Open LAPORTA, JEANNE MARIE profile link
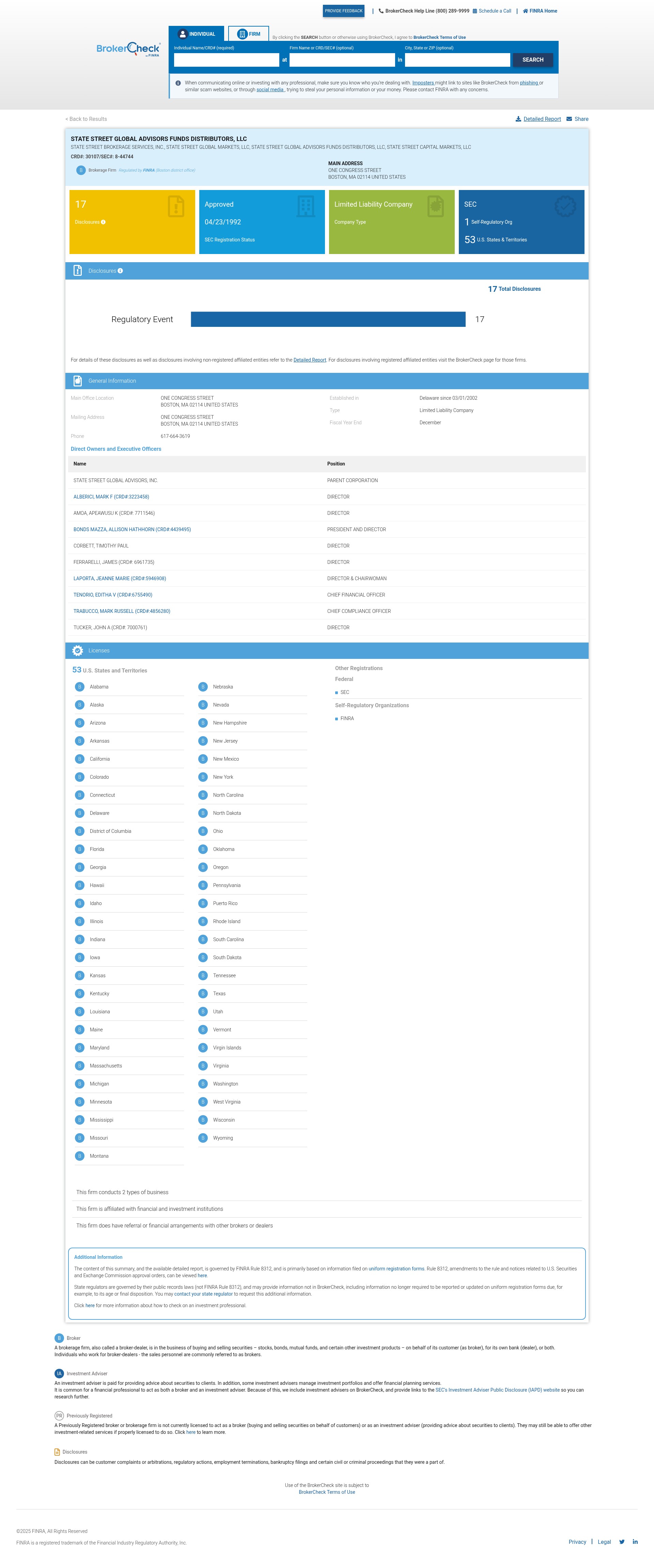654x1568 pixels. pos(120,578)
